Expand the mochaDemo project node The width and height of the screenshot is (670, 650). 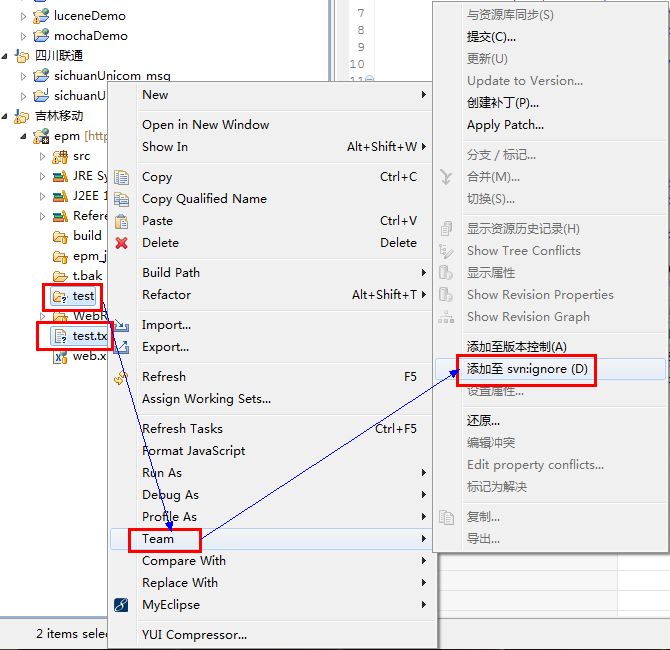(23, 36)
